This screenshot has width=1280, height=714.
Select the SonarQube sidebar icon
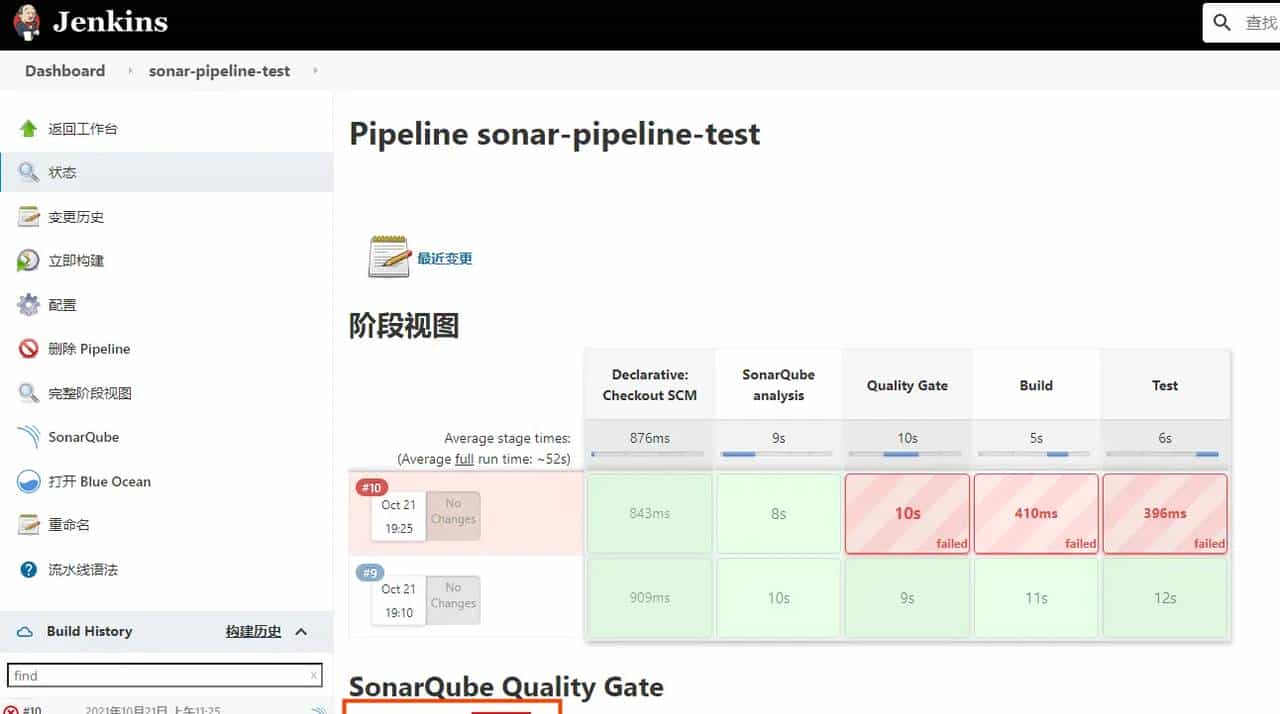28,436
